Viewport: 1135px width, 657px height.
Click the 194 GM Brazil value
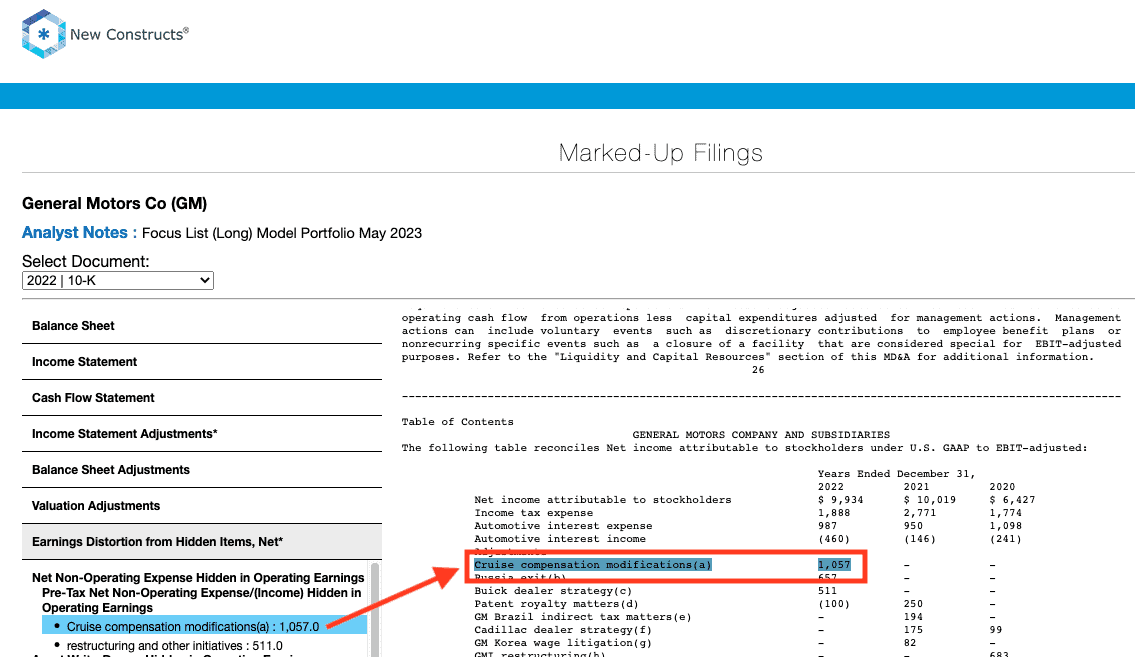pyautogui.click(x=913, y=617)
